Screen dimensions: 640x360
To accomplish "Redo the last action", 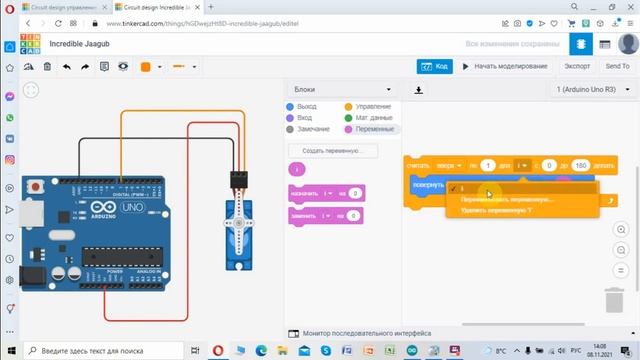I will pos(85,67).
